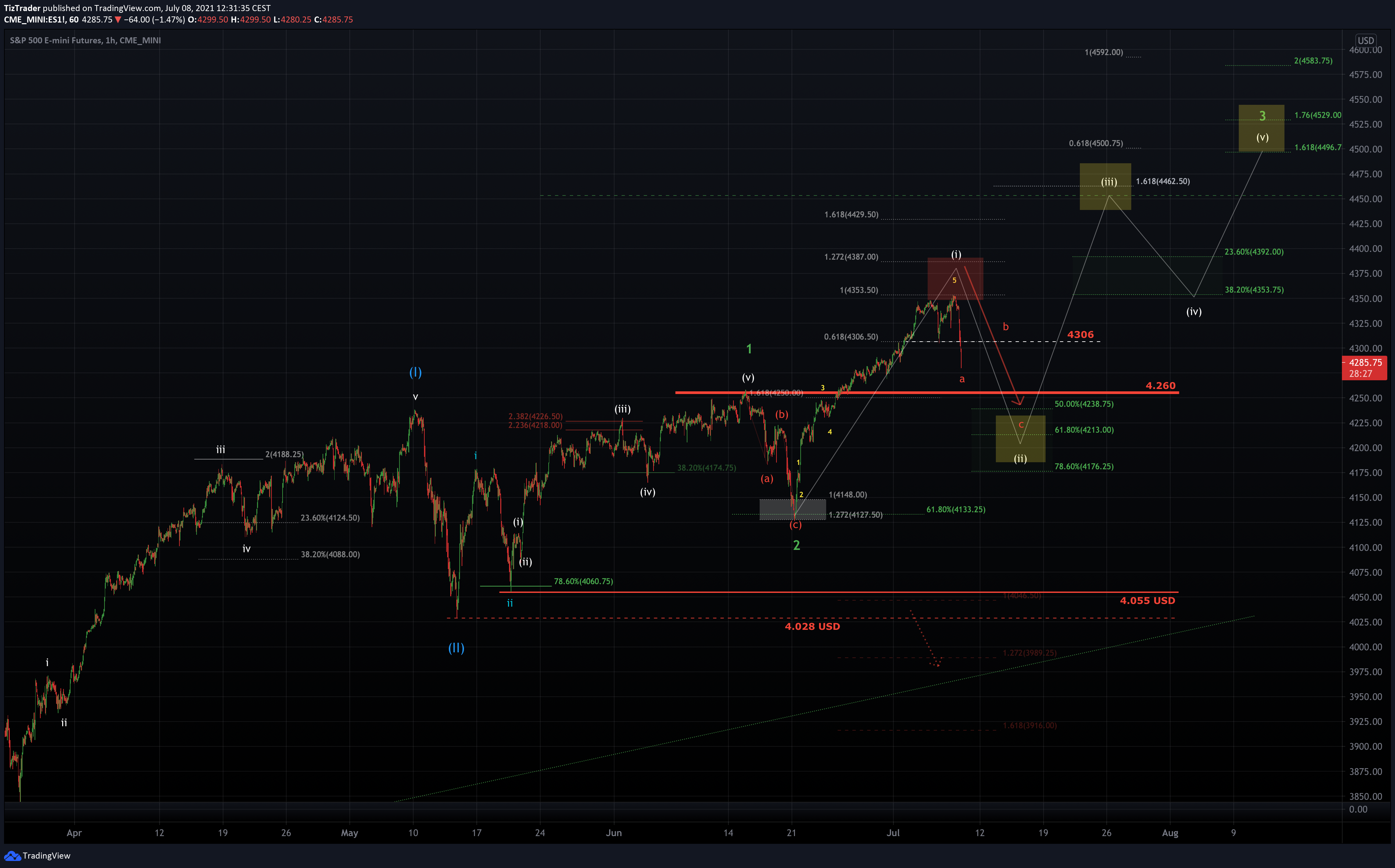Click the '0.618(4500.75)' extension label
The image size is (1395, 868).
[1096, 143]
